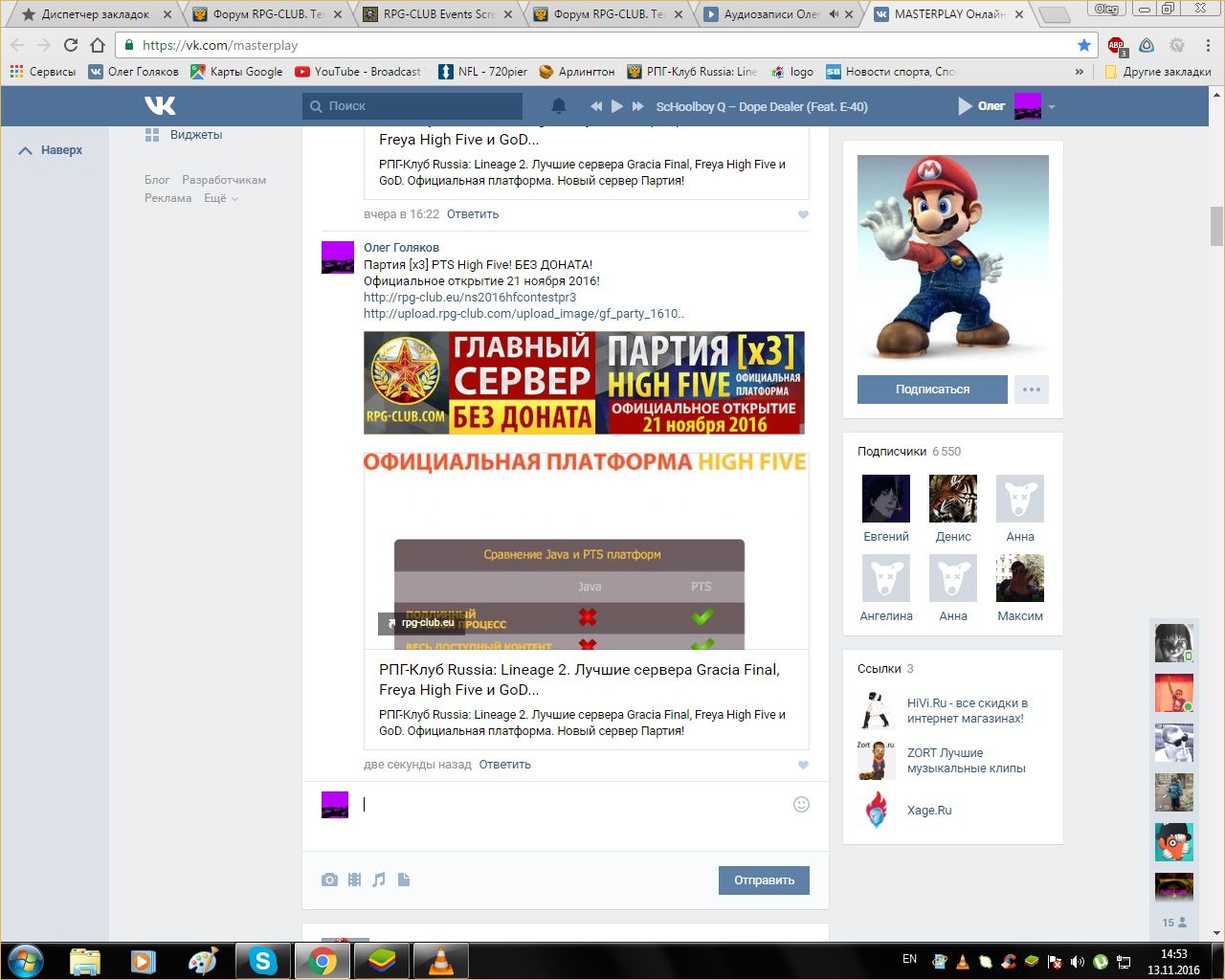Viewport: 1225px width, 980px height.
Task: Open the Ссылки section header
Action: pos(885,669)
